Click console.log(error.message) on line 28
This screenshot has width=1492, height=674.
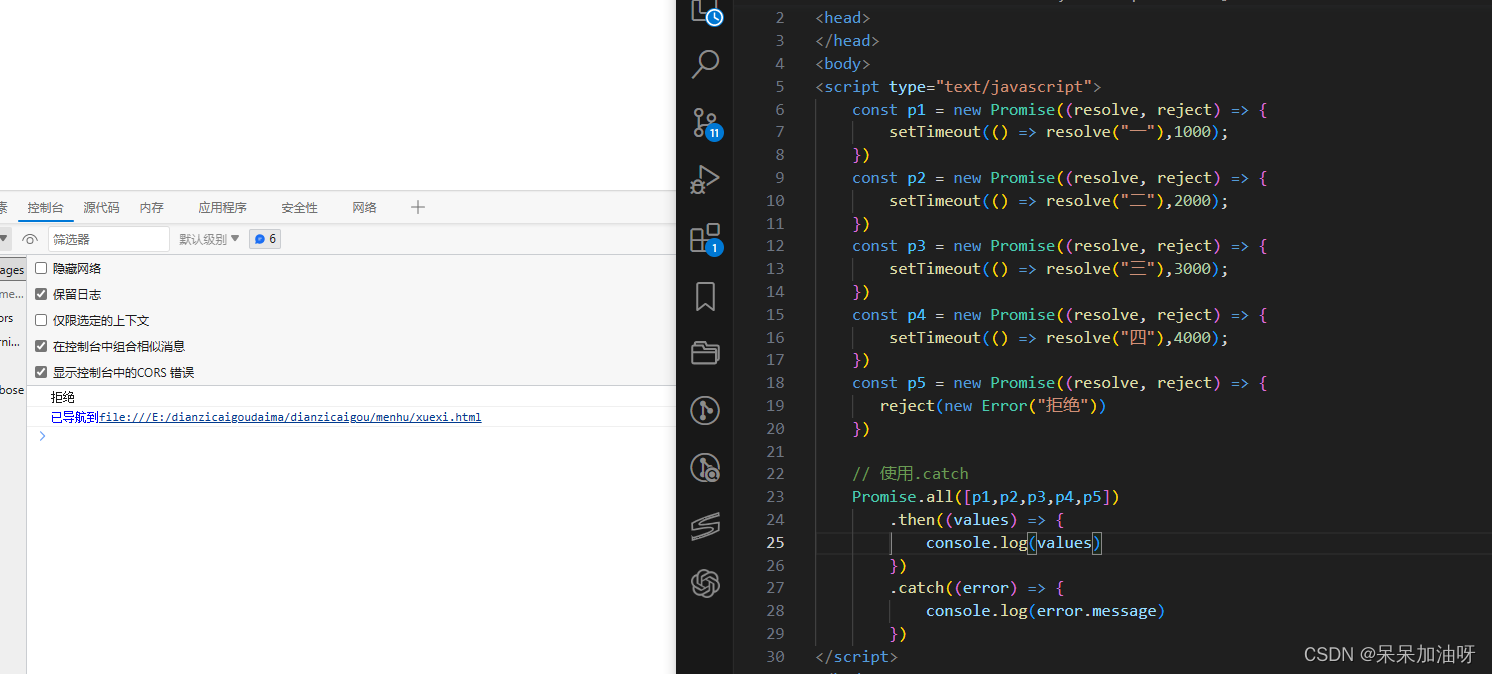1045,611
